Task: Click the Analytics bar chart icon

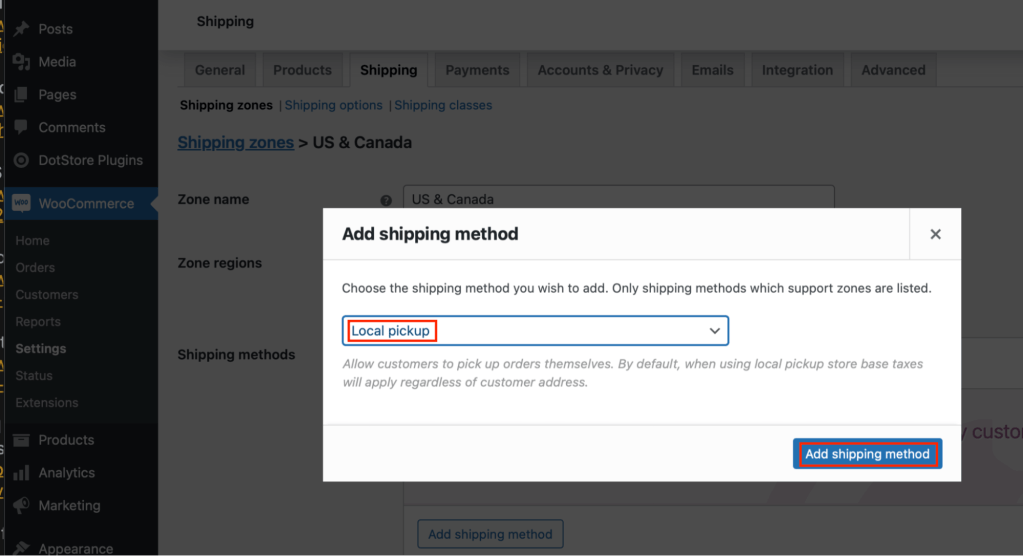Action: point(22,472)
